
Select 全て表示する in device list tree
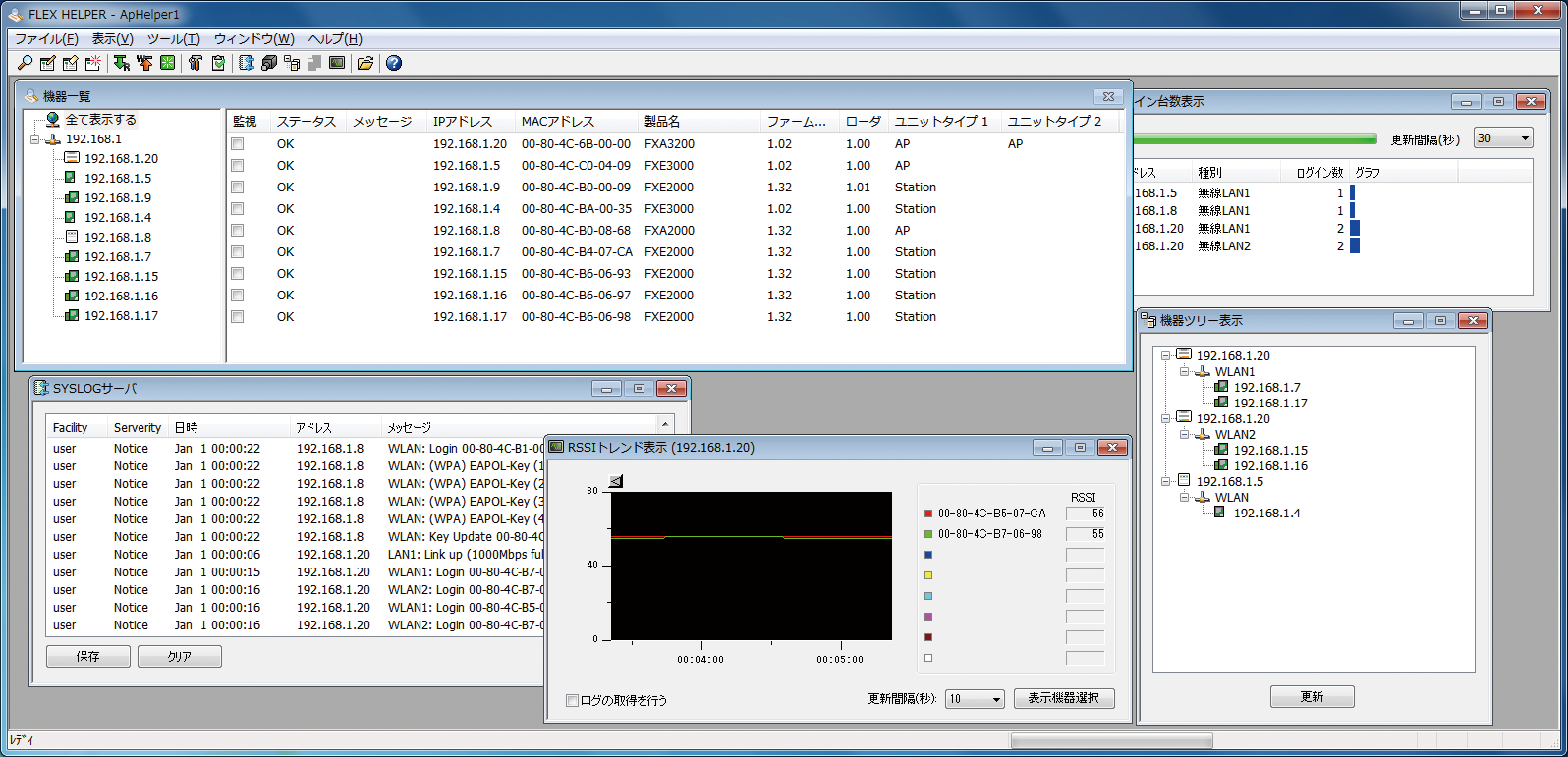coord(100,120)
